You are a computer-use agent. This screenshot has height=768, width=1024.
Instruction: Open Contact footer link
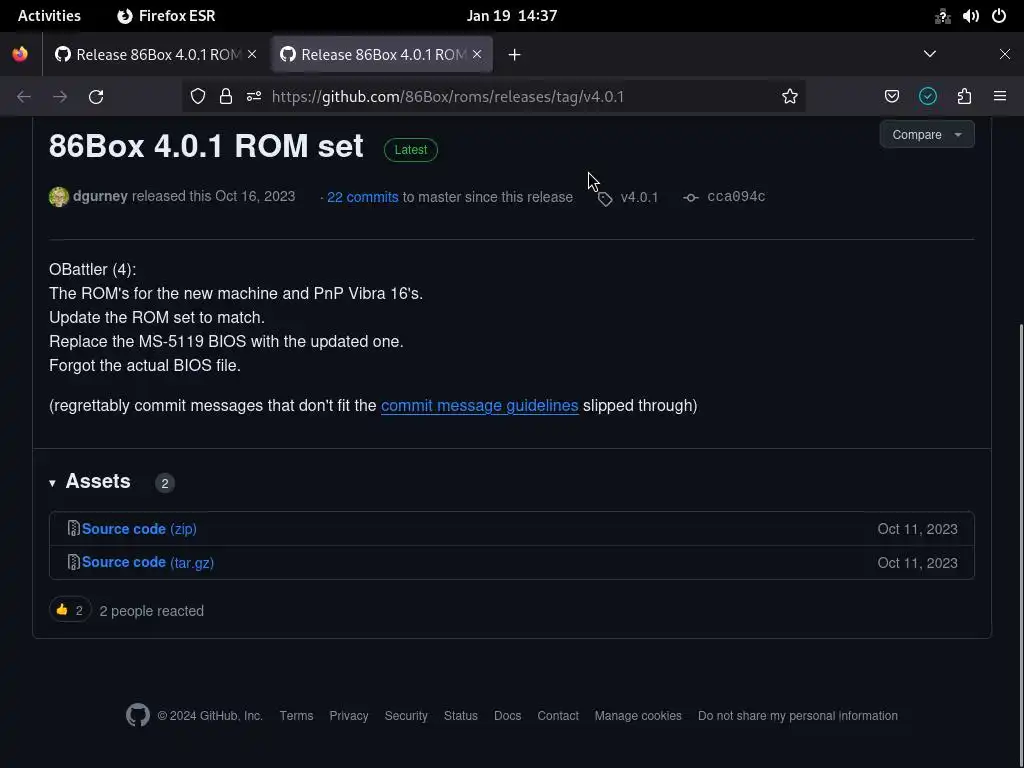(558, 716)
